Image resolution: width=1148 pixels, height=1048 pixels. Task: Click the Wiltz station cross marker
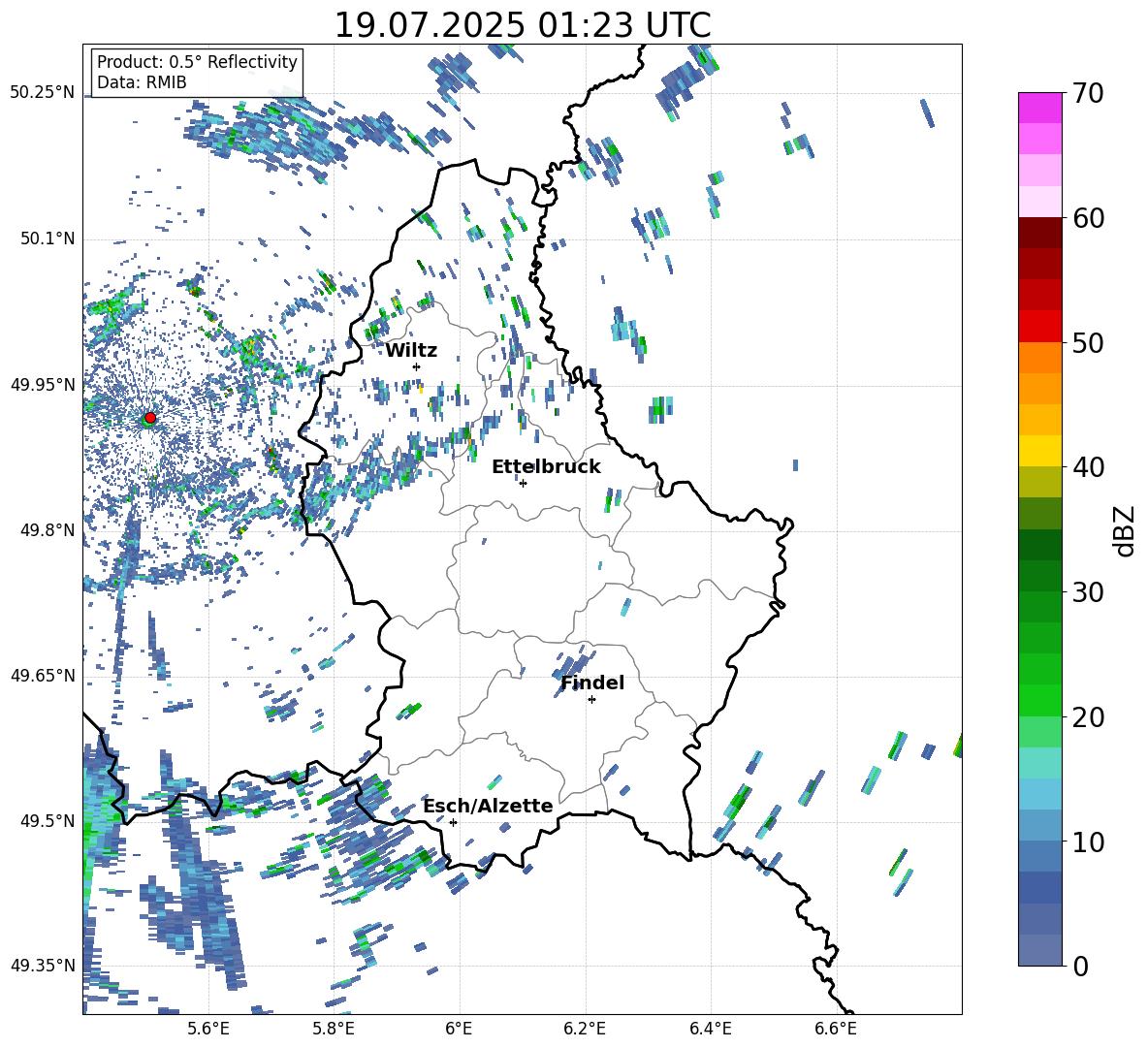(x=417, y=366)
